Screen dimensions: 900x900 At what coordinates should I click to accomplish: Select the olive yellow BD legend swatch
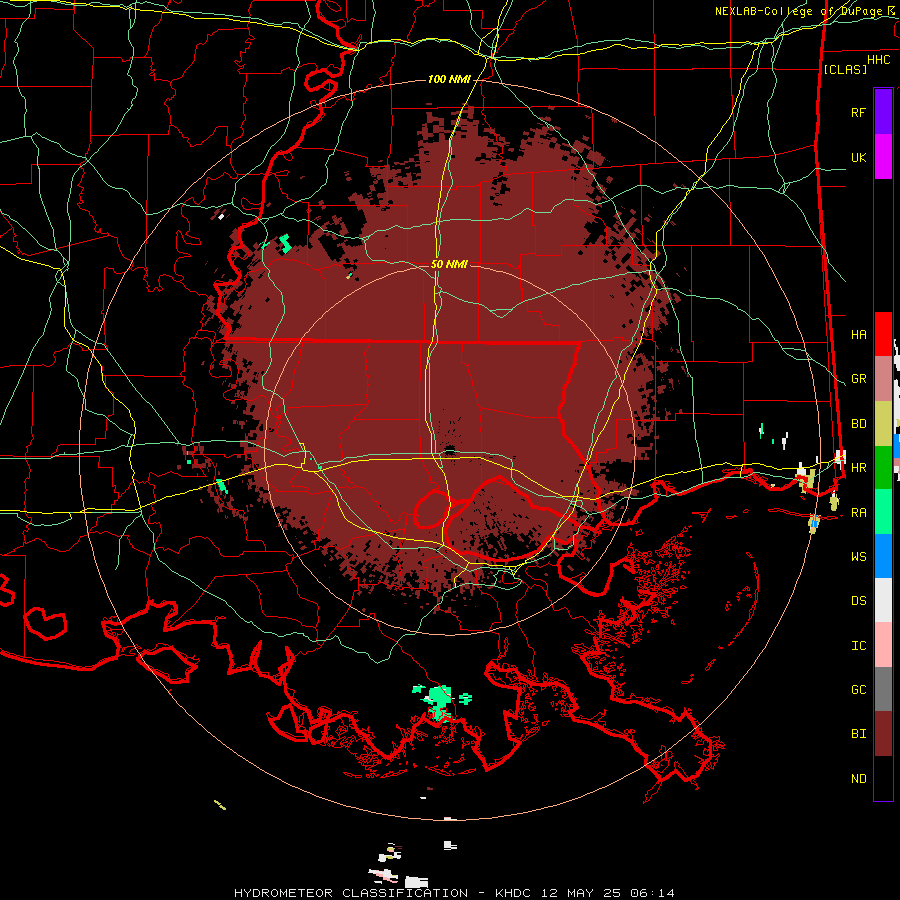(883, 424)
